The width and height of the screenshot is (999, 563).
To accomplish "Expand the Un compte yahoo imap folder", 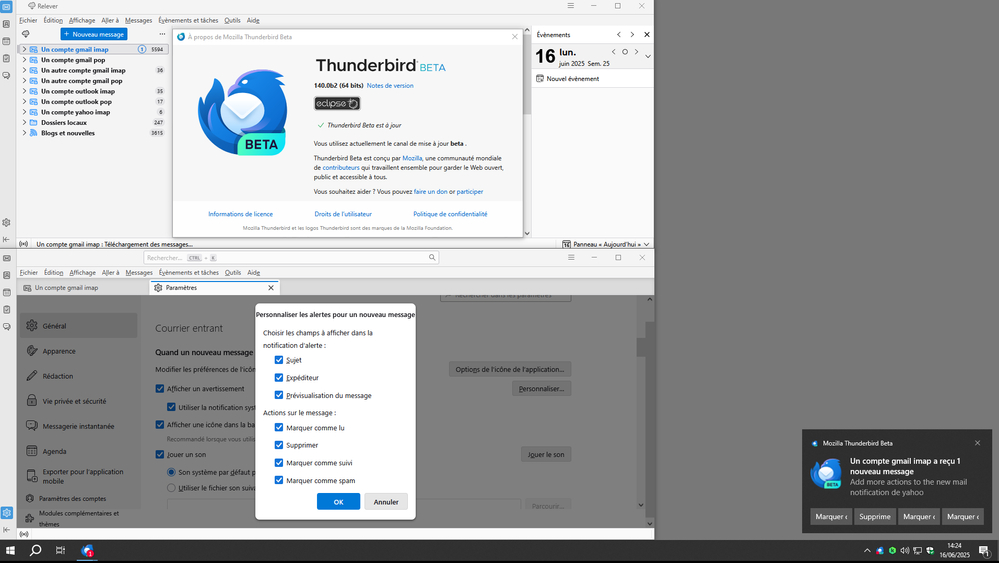I will (x=25, y=112).
